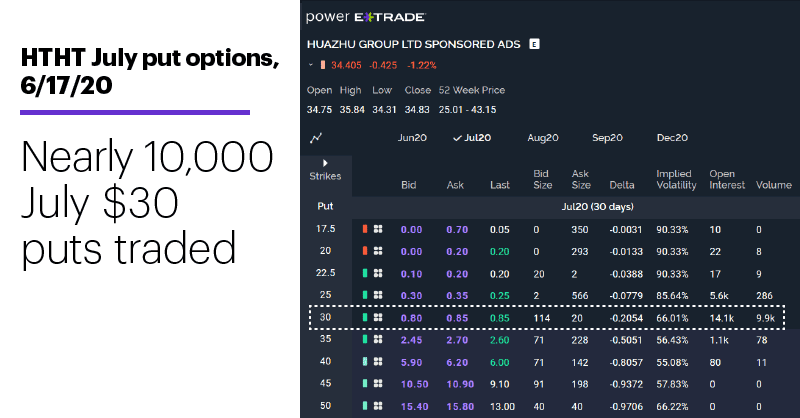Viewport: 800px width, 418px height.
Task: Click the chart icon beside the expiration tabs
Action: (316, 138)
